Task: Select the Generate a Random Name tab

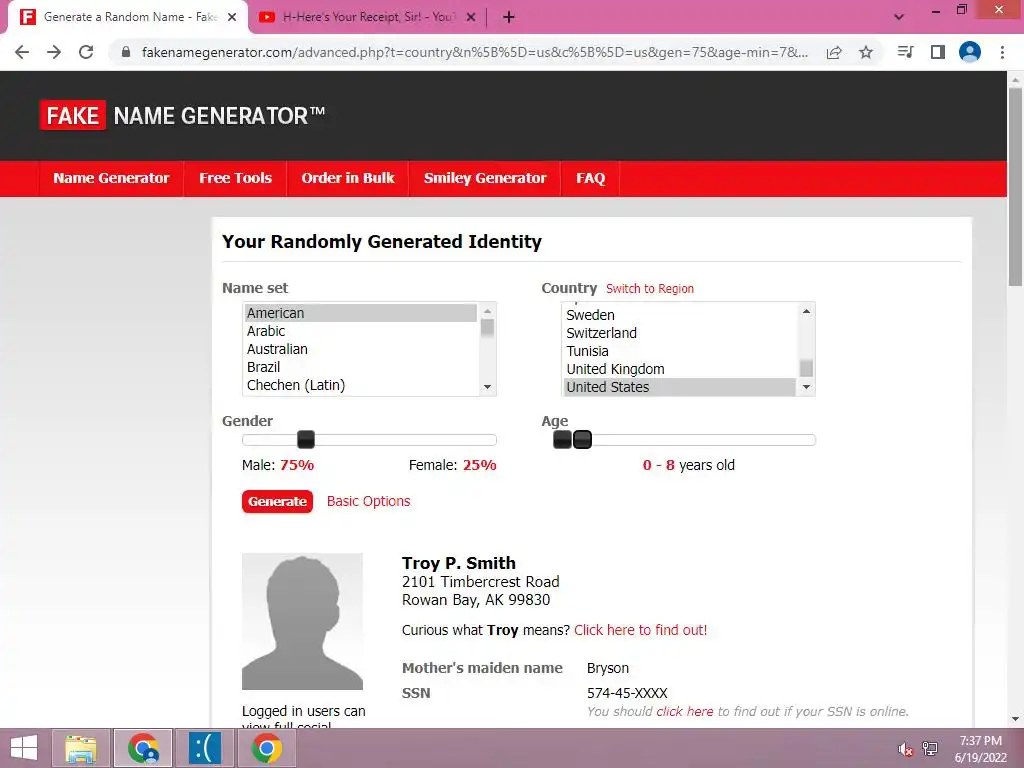Action: coord(128,17)
